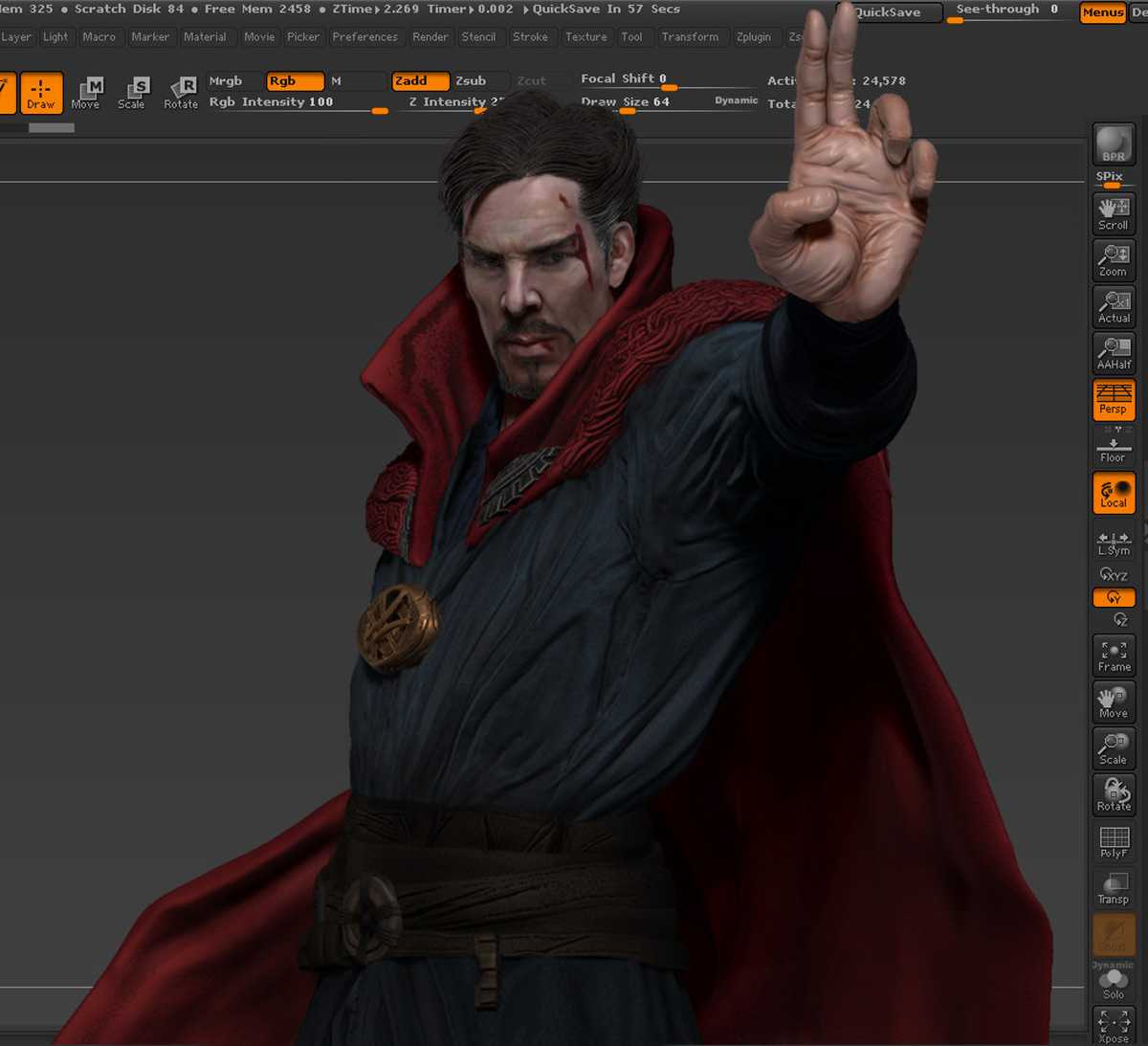Toggle the Zadd mode
This screenshot has height=1046, width=1148.
pyautogui.click(x=420, y=81)
